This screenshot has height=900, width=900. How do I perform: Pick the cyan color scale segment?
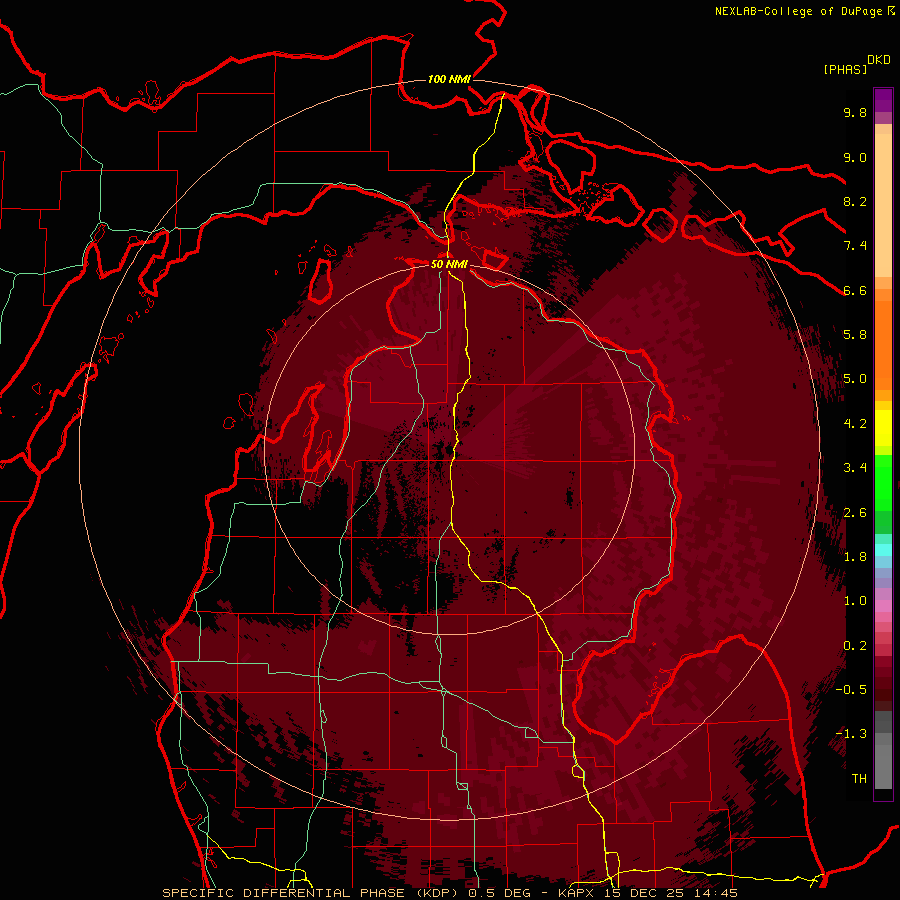[883, 550]
